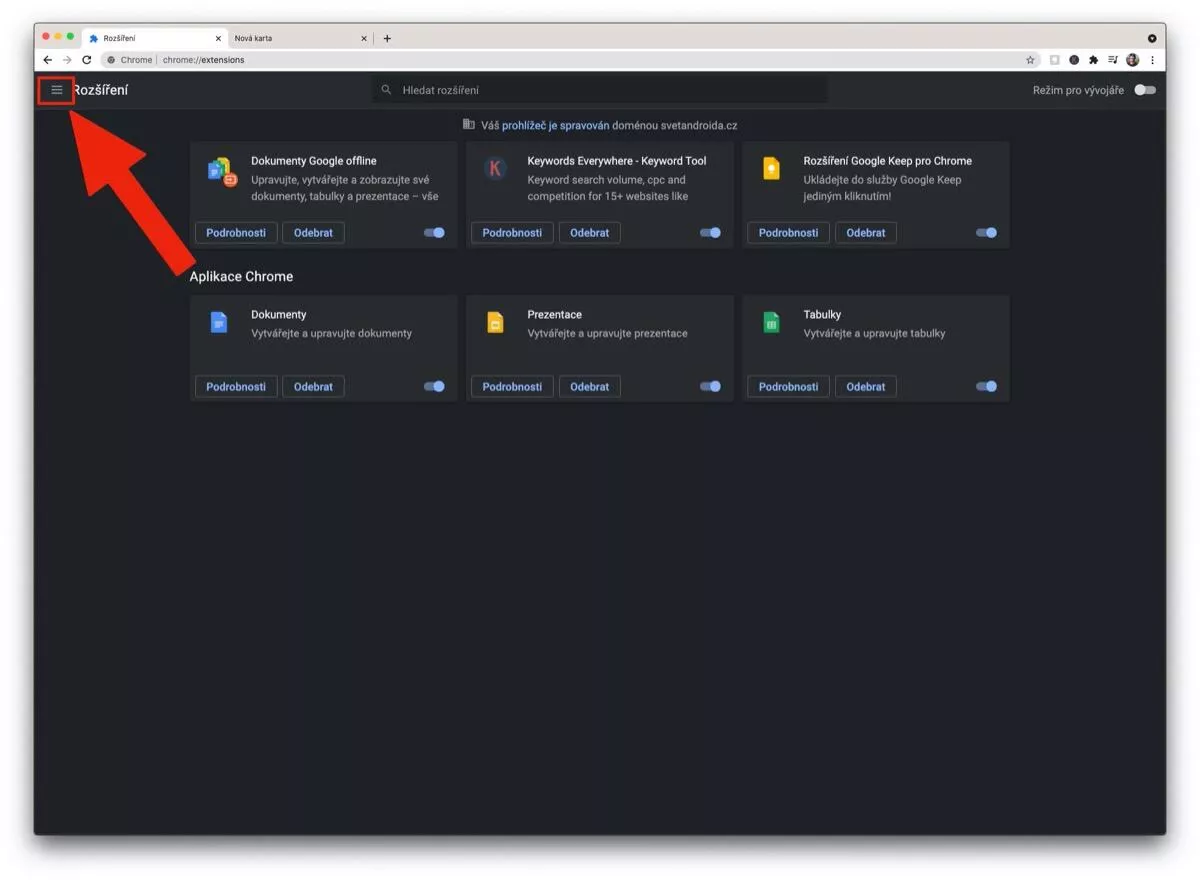Remove Dokumenty Google offline with Odebrat
Viewport: 1200px width, 880px height.
[x=313, y=232]
